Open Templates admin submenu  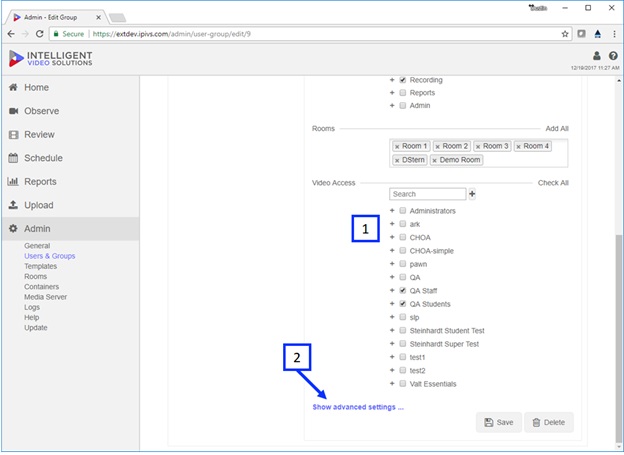pyautogui.click(x=41, y=266)
